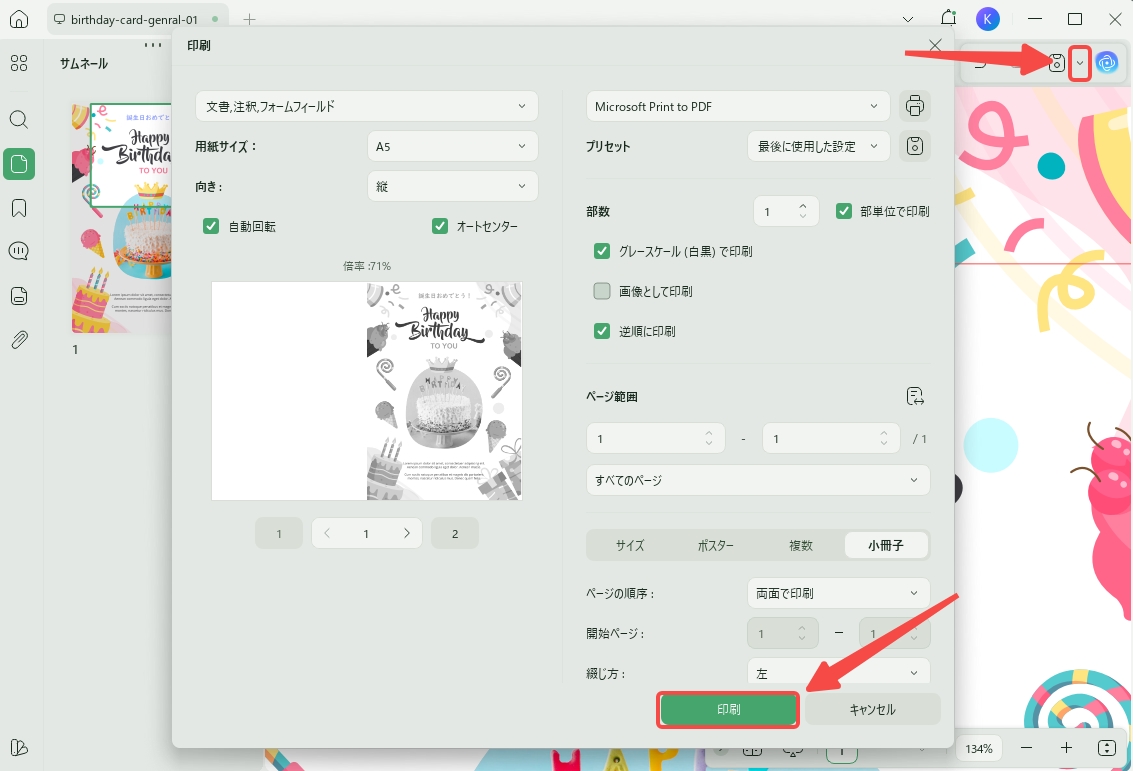Click the page range end field
Image resolution: width=1133 pixels, height=771 pixels.
click(x=831, y=439)
